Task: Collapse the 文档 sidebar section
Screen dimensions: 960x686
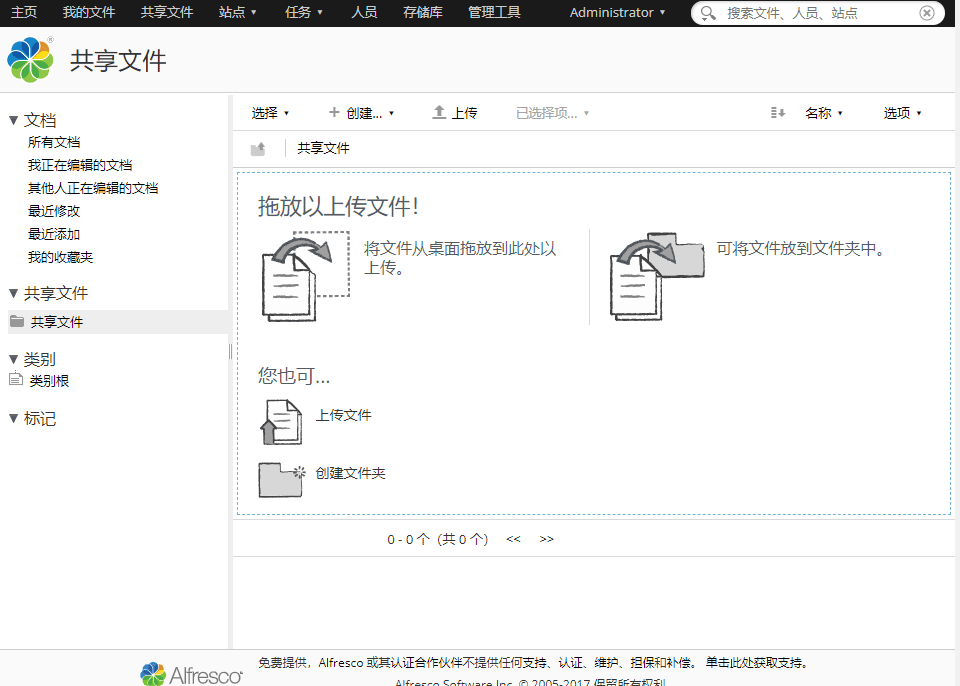Action: pos(12,119)
